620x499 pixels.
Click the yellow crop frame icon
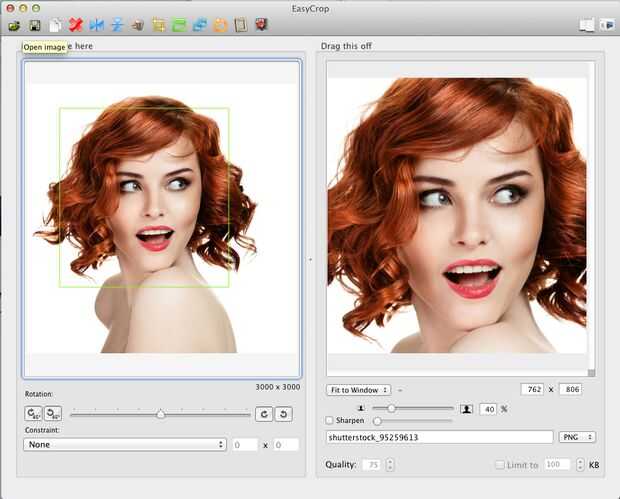pyautogui.click(x=159, y=25)
